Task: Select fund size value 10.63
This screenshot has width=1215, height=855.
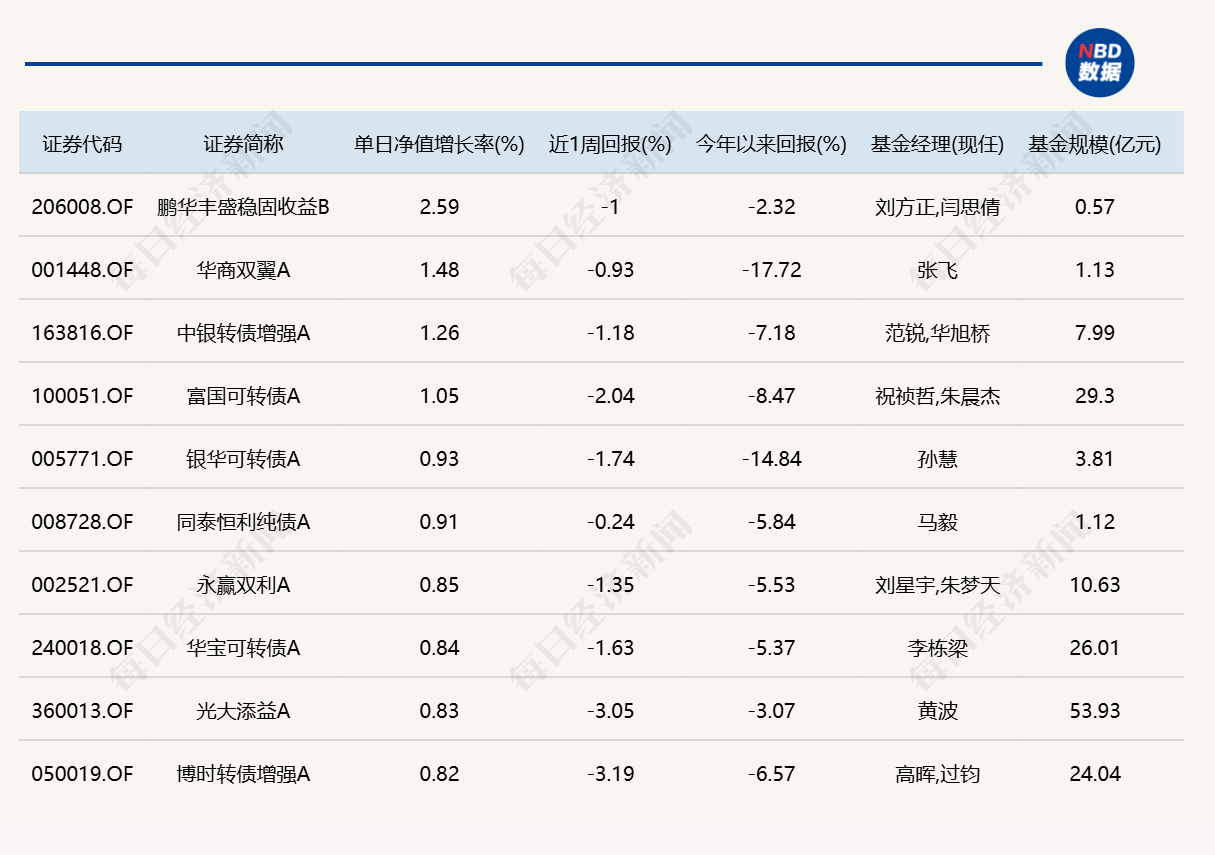Action: (x=1095, y=585)
